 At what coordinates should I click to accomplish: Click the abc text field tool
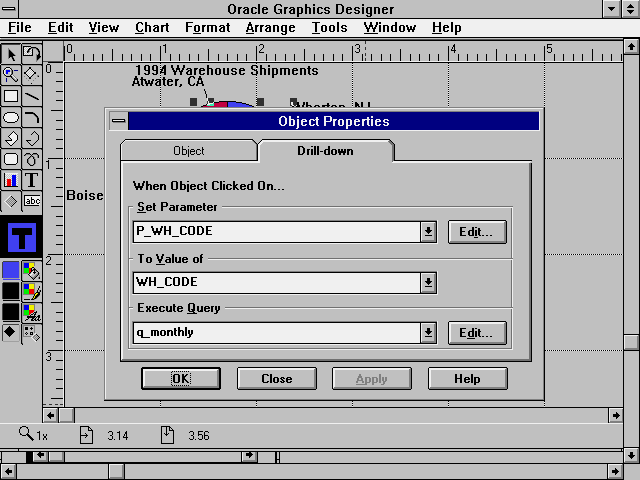point(32,201)
